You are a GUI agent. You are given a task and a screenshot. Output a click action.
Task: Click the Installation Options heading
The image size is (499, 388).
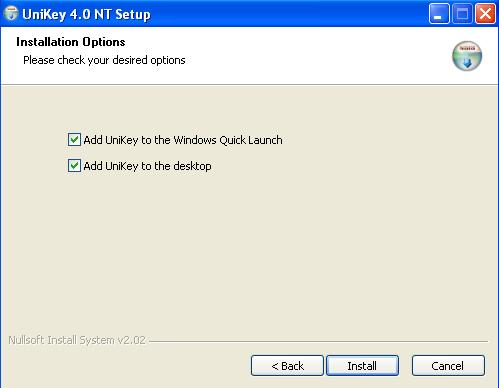click(71, 42)
